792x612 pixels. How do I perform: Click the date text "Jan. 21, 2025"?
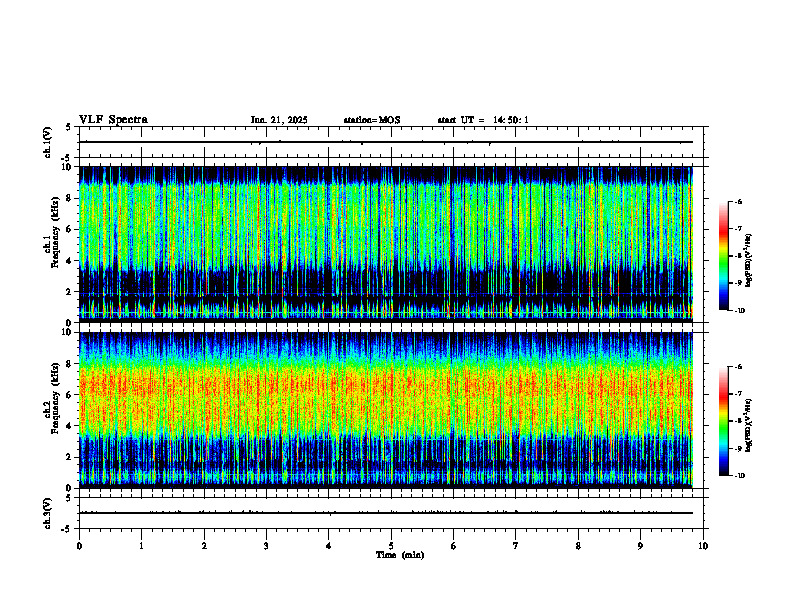[x=279, y=120]
